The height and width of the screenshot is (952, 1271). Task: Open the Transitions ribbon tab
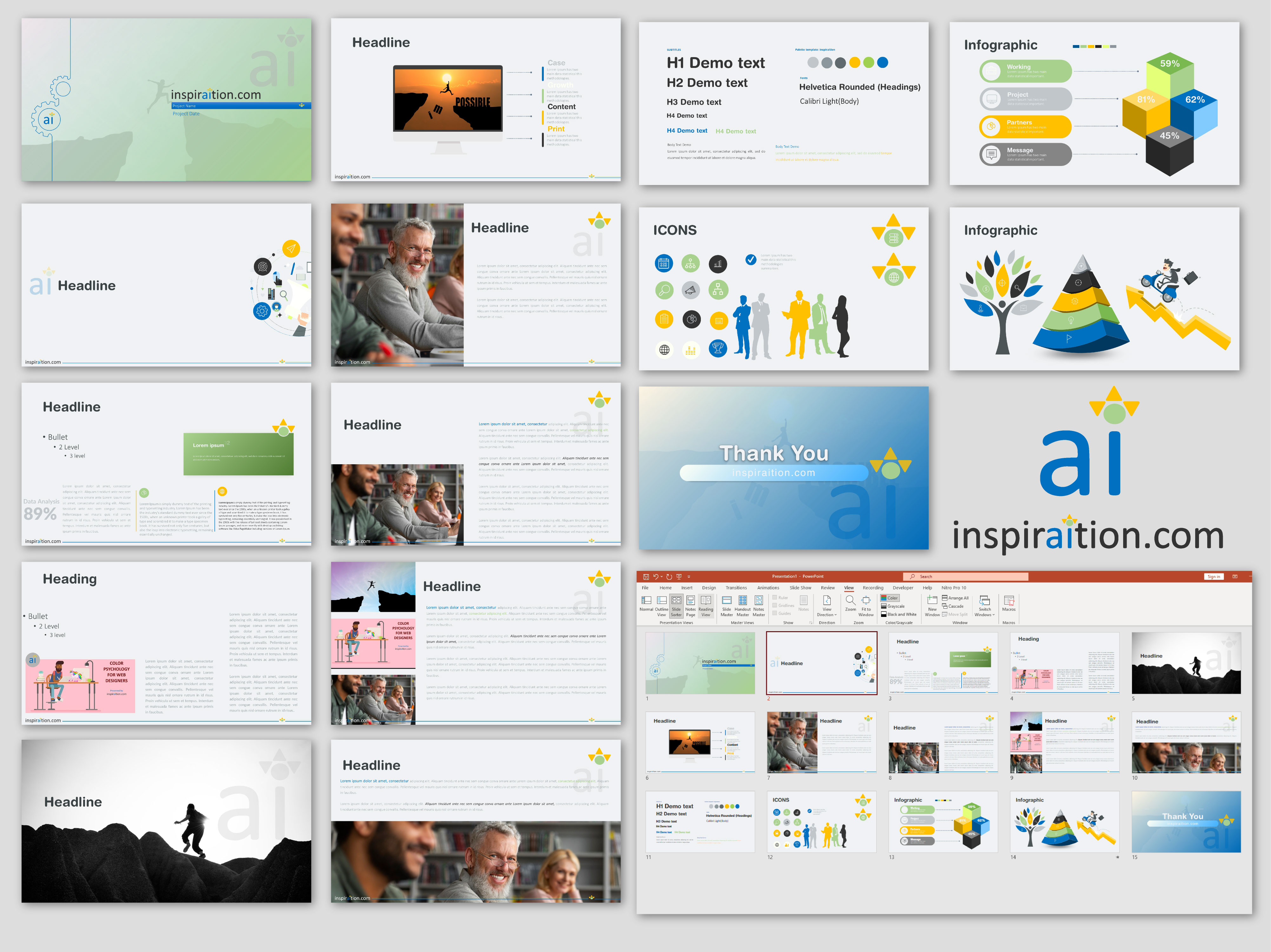coord(736,588)
